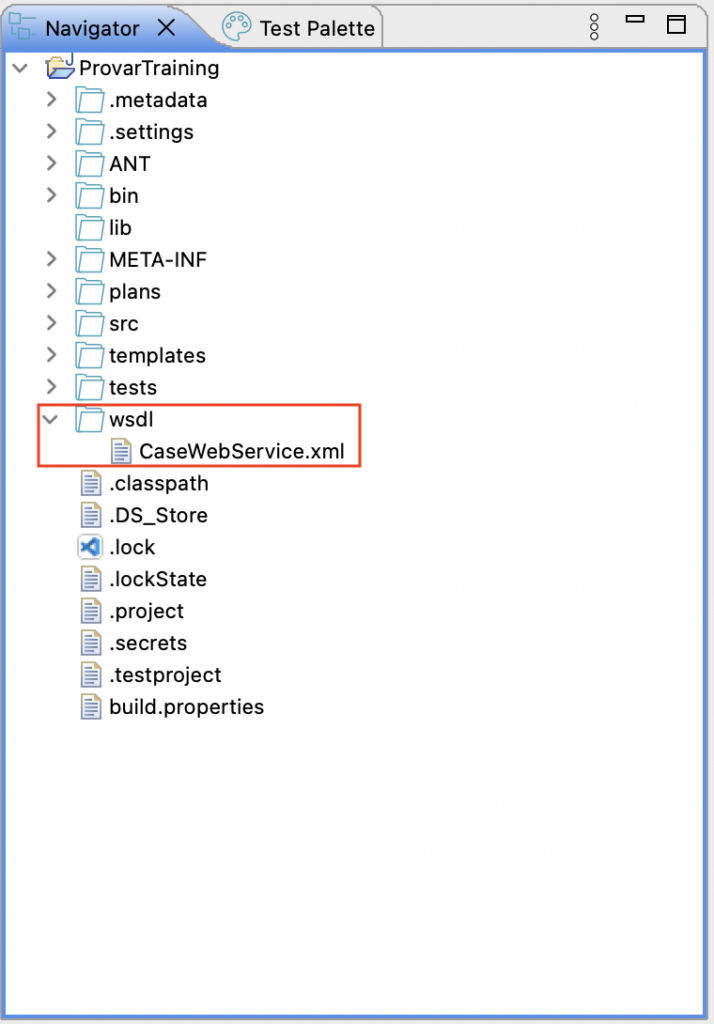
Task: Click the .lock file's Visual Studio icon
Action: (x=91, y=547)
